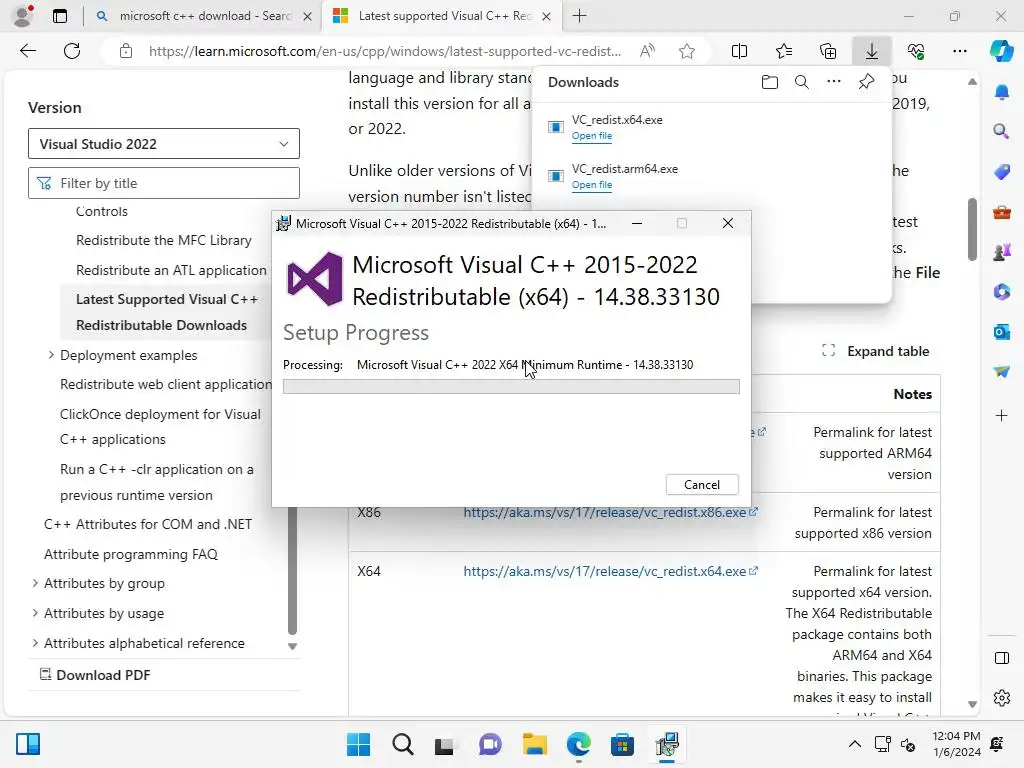The height and width of the screenshot is (768, 1024).
Task: Open the Split screen icon
Action: pyautogui.click(x=739, y=51)
